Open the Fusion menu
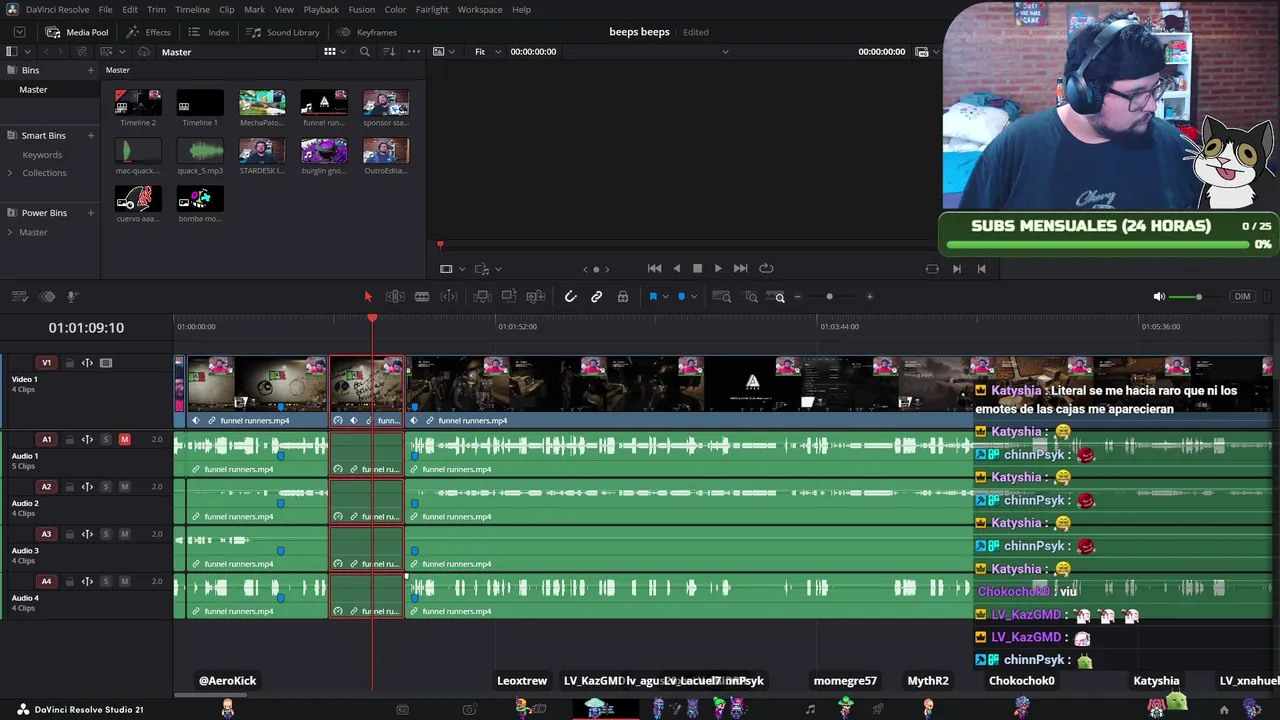Screen dimensions: 1280x720 click(362, 9)
